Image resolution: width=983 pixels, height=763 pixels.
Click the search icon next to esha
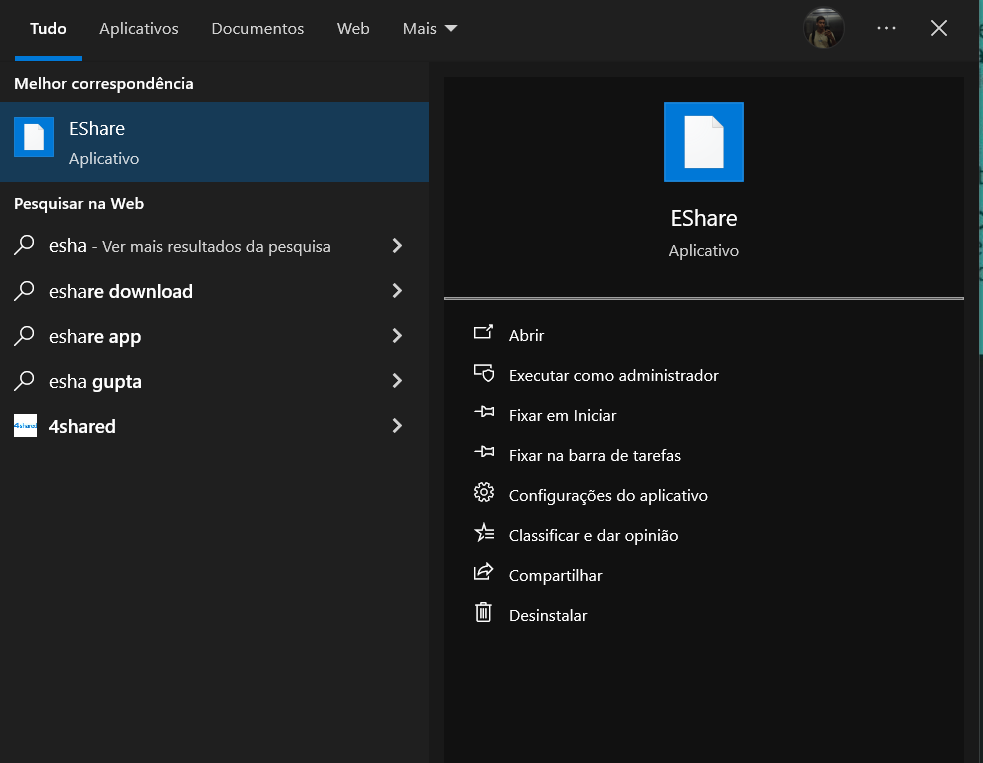coord(24,245)
